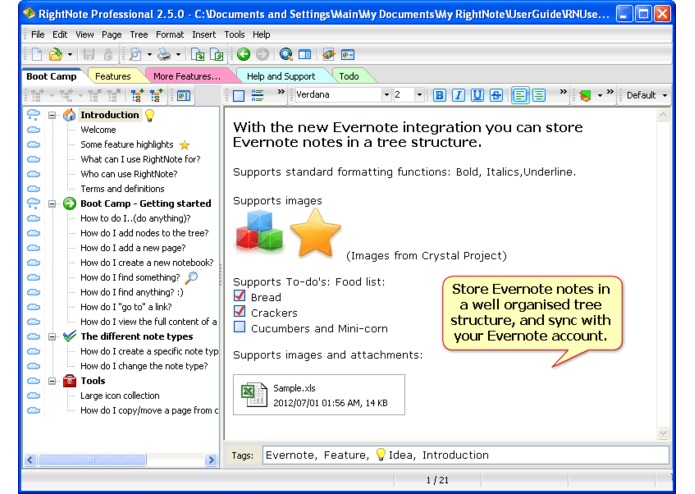
Task: Open the print preview magnifier icon
Action: coord(135,54)
